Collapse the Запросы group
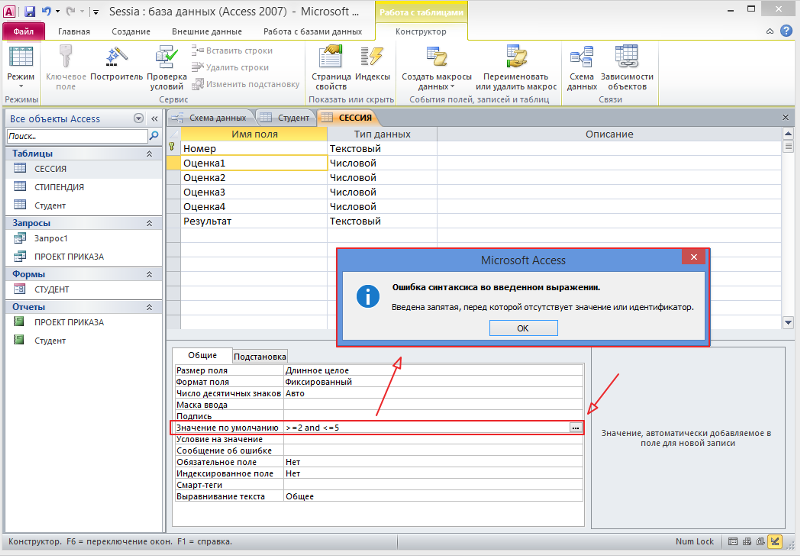800x556 pixels. (x=149, y=223)
